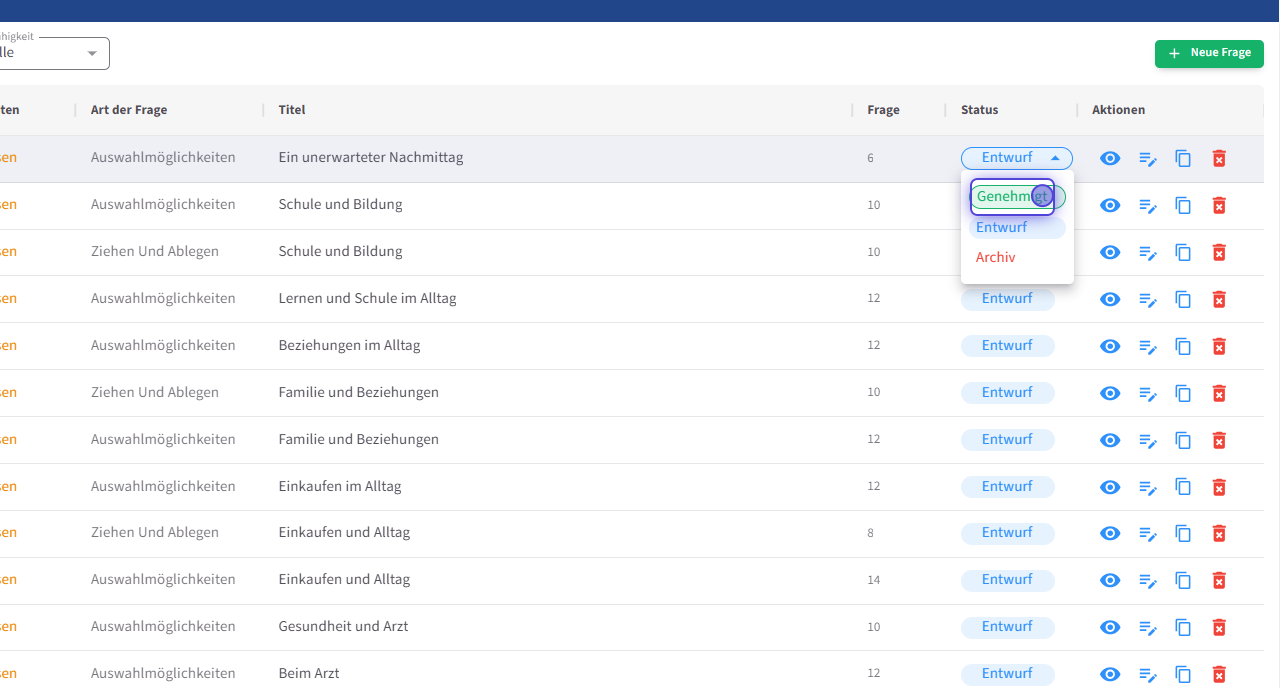Show preview of Beim Arzt question

pyautogui.click(x=1110, y=674)
